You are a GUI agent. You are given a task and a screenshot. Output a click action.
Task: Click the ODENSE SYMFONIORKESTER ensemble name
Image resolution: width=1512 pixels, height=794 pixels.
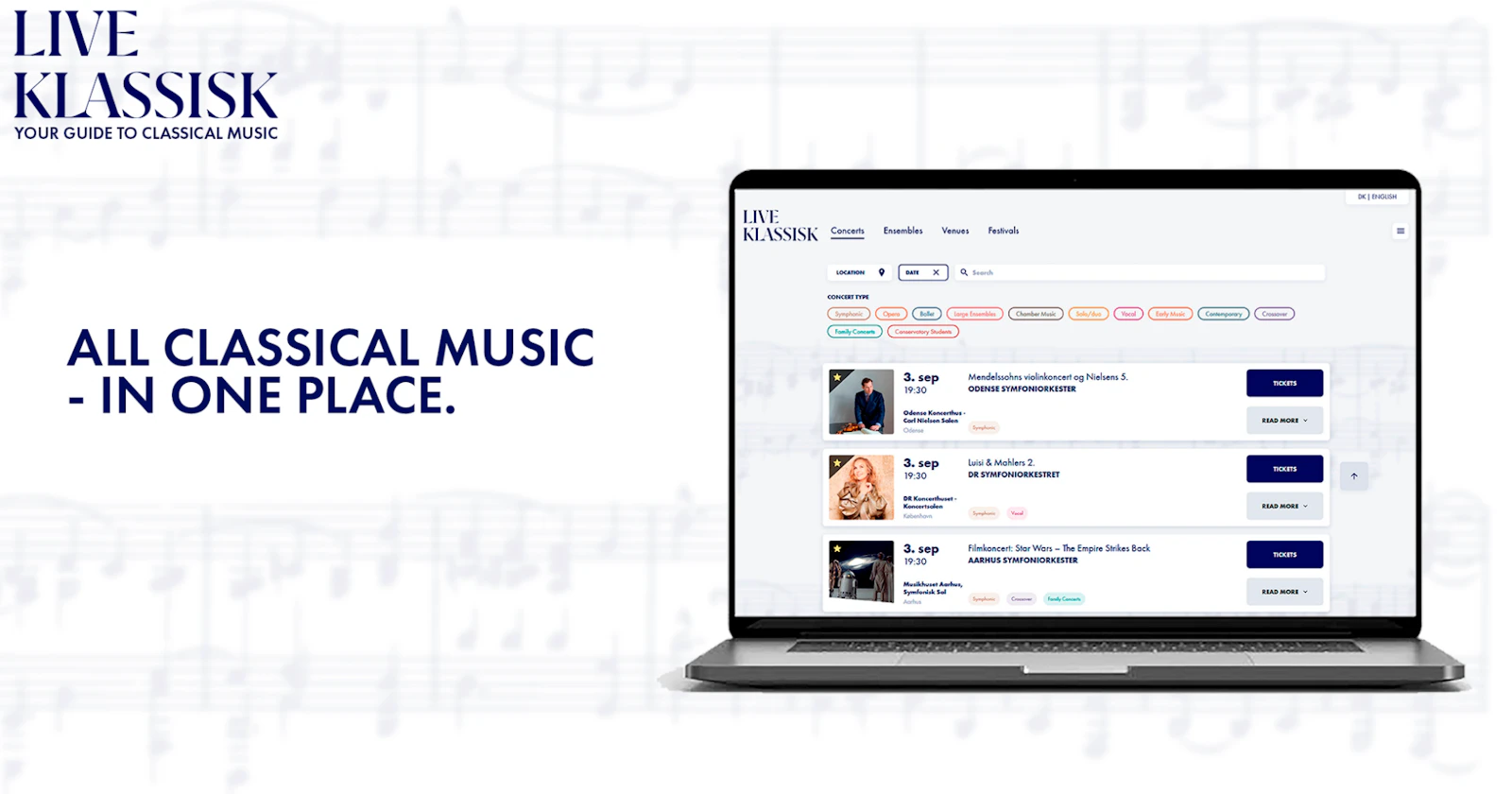click(x=1022, y=389)
